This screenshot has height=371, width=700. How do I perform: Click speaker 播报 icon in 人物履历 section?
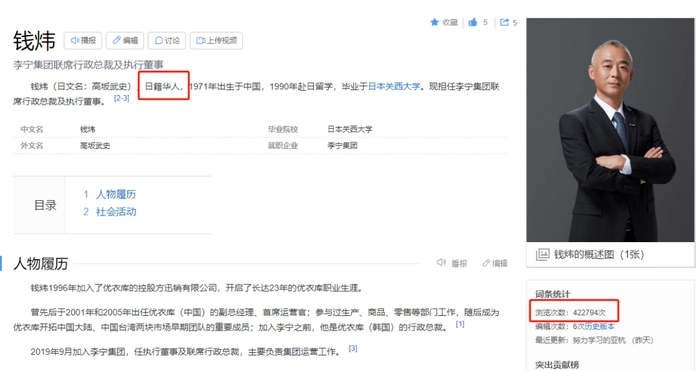pyautogui.click(x=441, y=263)
